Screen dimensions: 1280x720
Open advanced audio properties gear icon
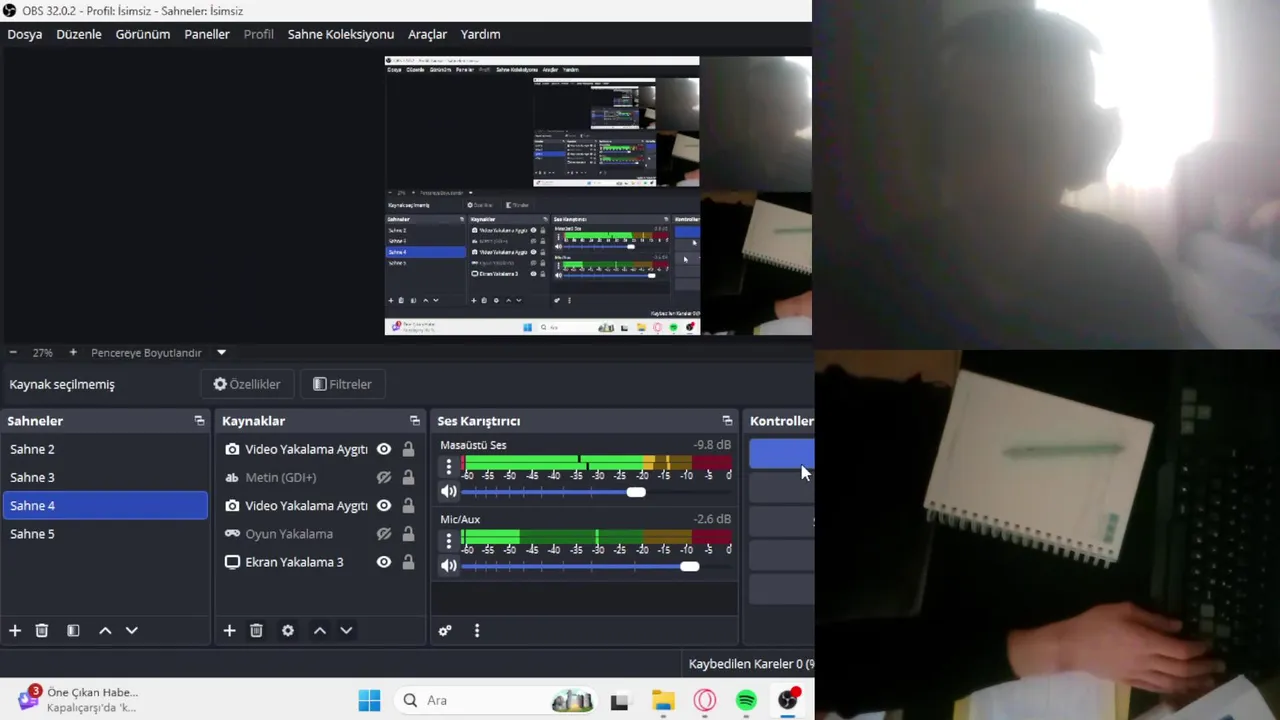tap(445, 631)
